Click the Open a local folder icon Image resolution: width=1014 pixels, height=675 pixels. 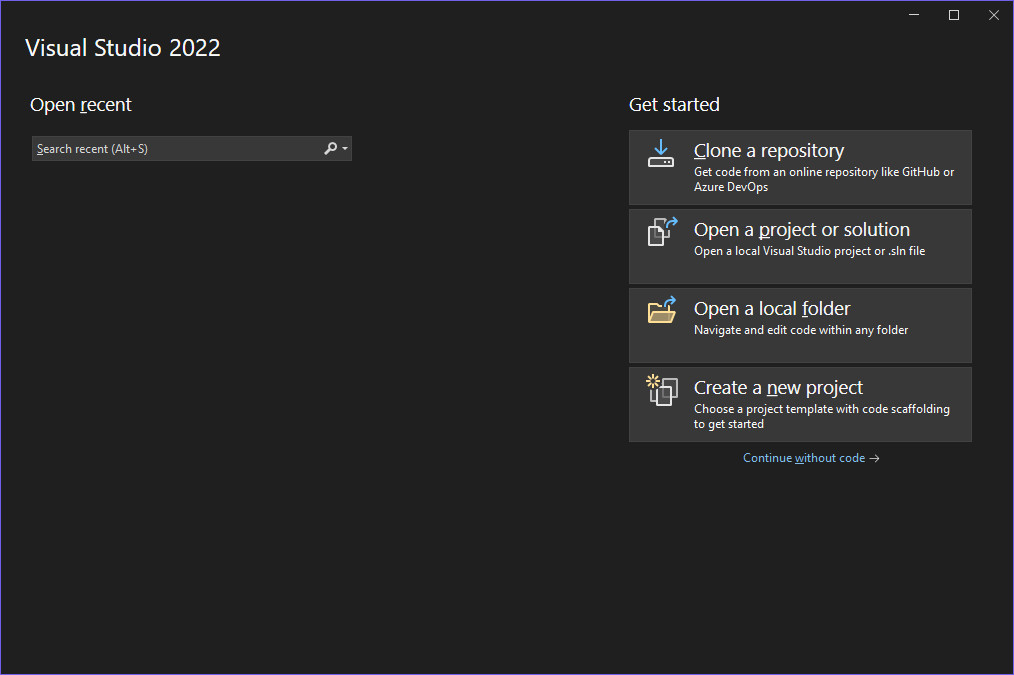(662, 310)
